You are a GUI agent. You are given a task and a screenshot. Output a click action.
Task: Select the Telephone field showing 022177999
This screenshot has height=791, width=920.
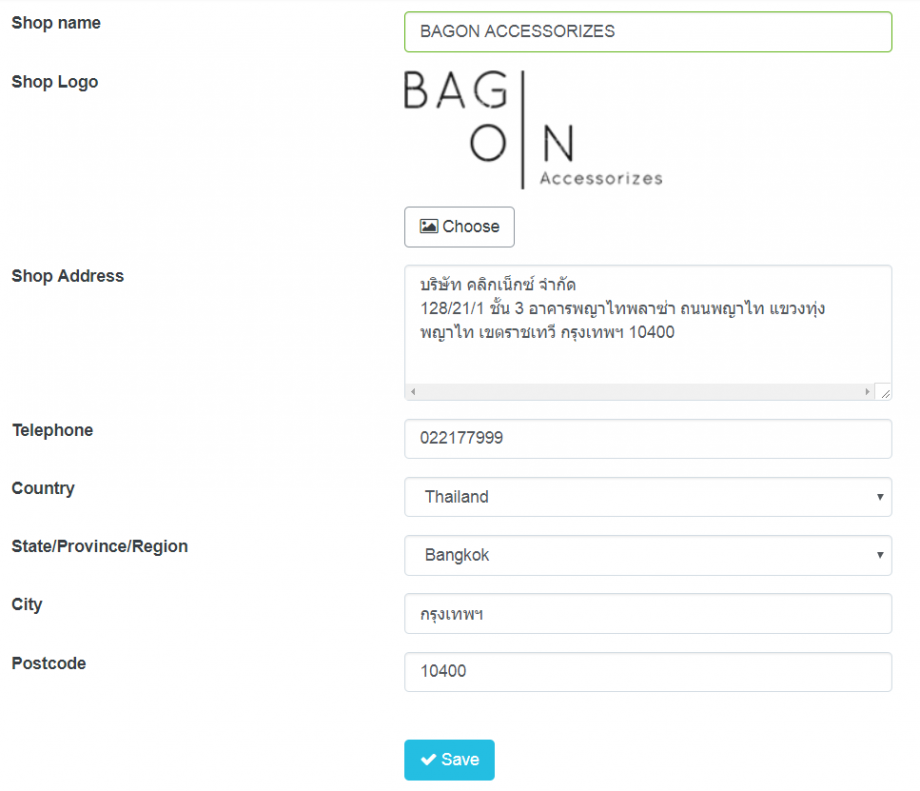click(x=648, y=438)
